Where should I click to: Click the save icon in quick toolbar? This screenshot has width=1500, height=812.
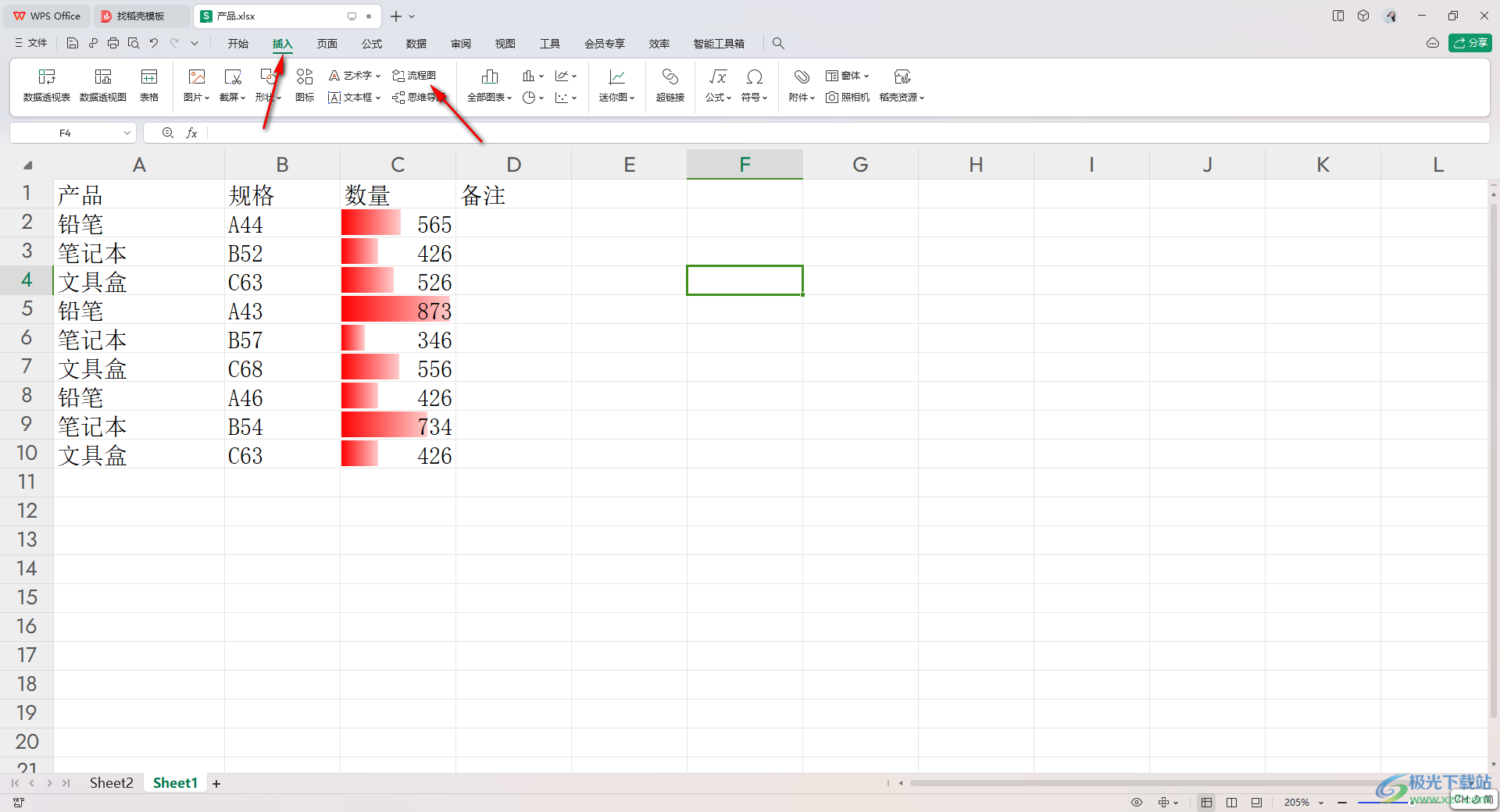coord(73,44)
